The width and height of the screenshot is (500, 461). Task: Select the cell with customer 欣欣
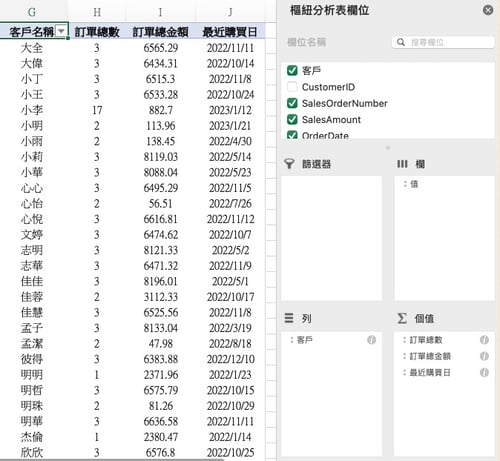pos(32,452)
